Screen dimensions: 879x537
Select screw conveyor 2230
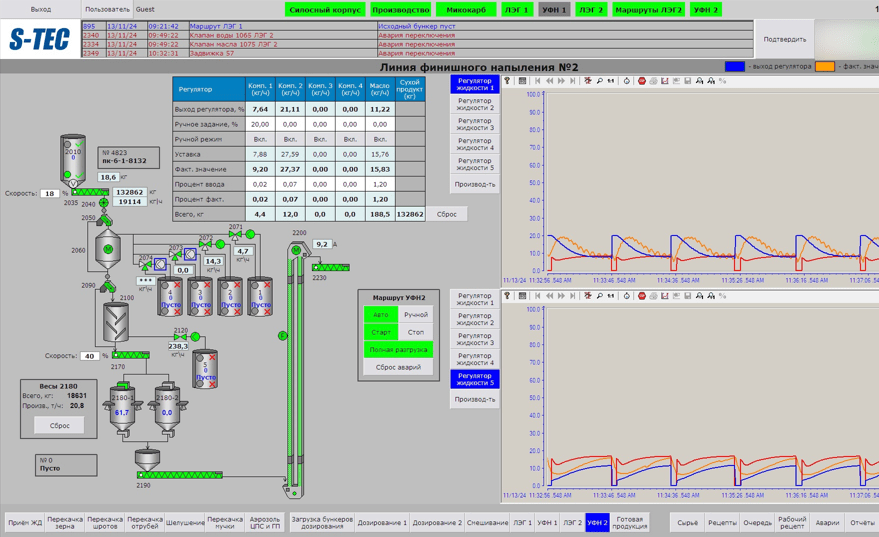331,267
